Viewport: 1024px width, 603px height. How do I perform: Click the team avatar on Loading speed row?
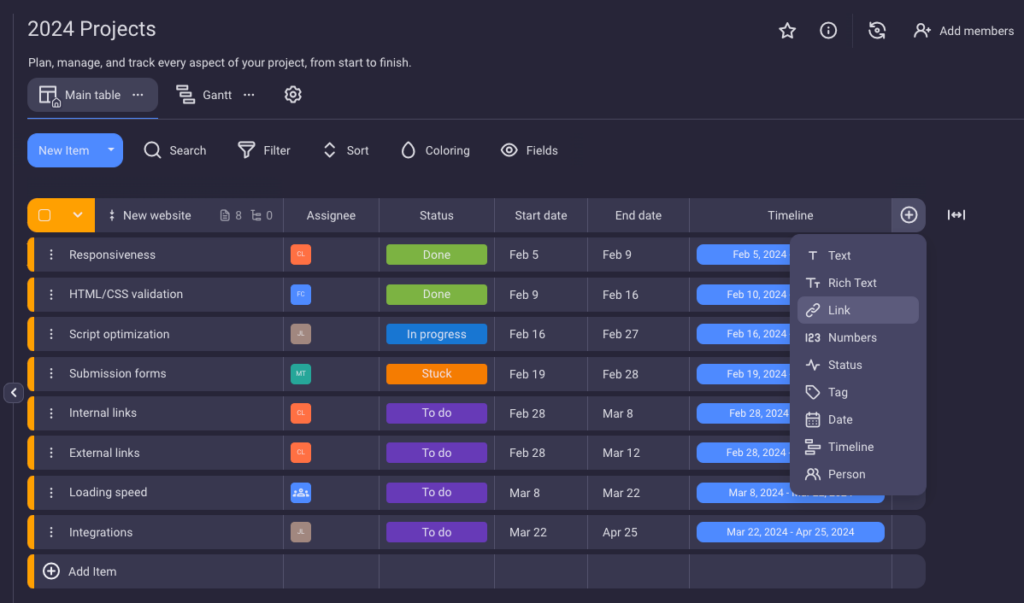(301, 492)
